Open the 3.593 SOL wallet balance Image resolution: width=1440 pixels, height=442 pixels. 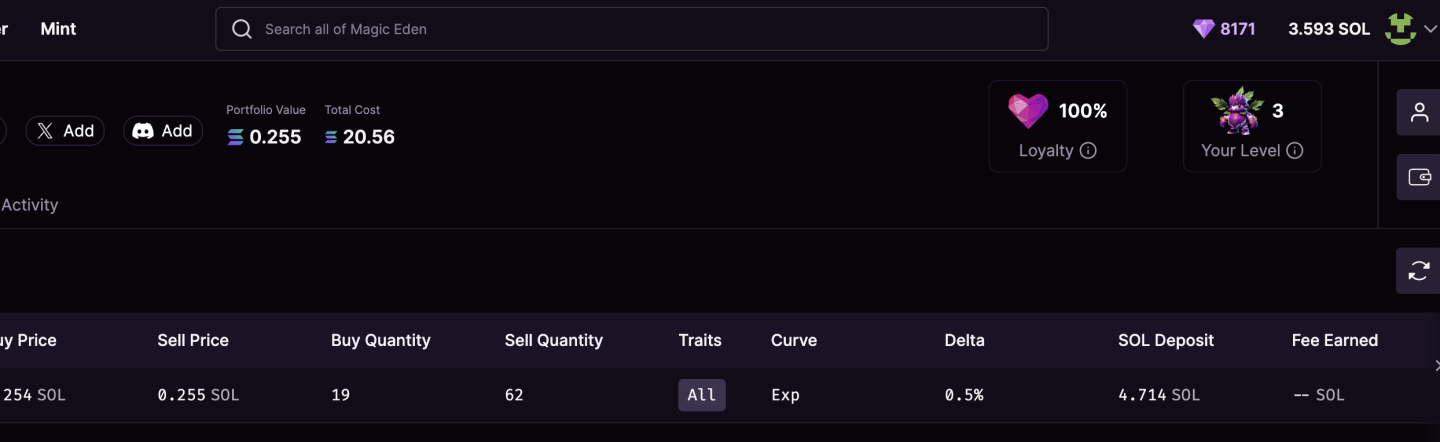click(1329, 29)
